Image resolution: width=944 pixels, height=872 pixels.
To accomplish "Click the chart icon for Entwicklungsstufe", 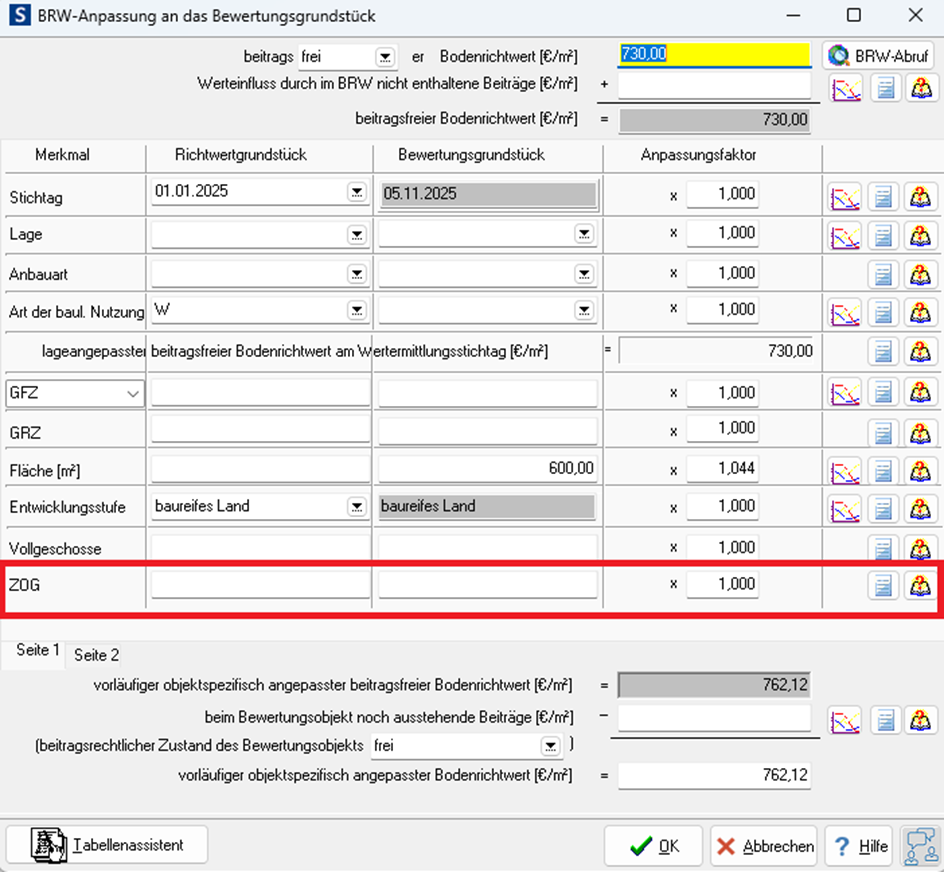I will tap(845, 508).
